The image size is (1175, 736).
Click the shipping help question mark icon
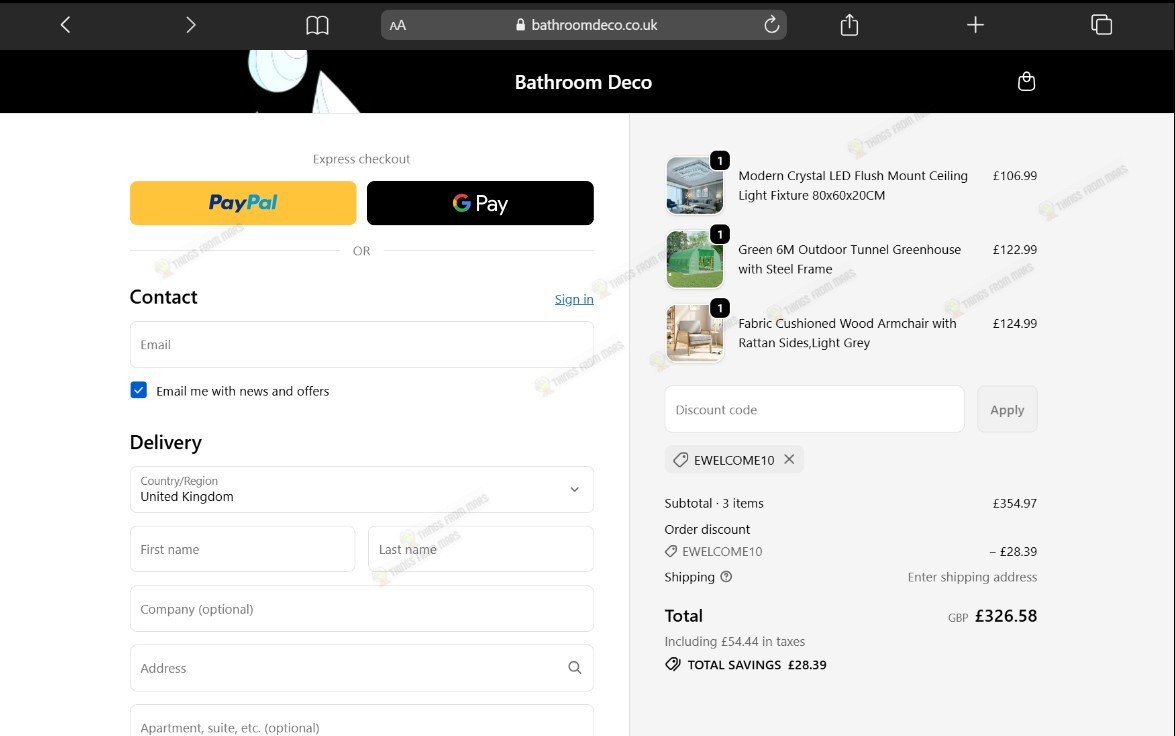click(726, 576)
